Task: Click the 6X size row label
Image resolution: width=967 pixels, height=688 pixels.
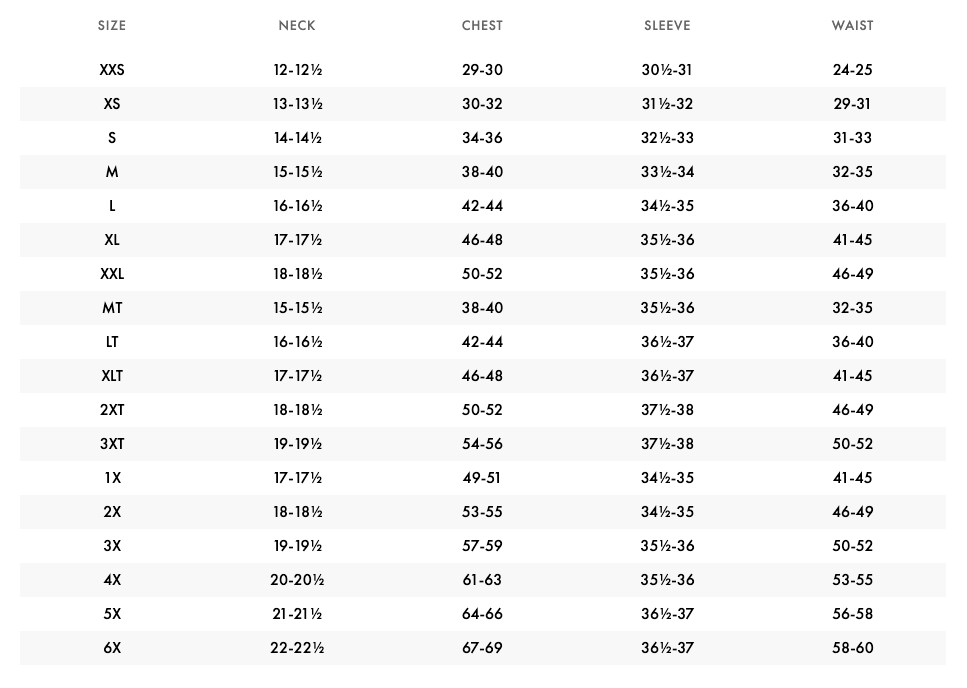Action: (112, 648)
